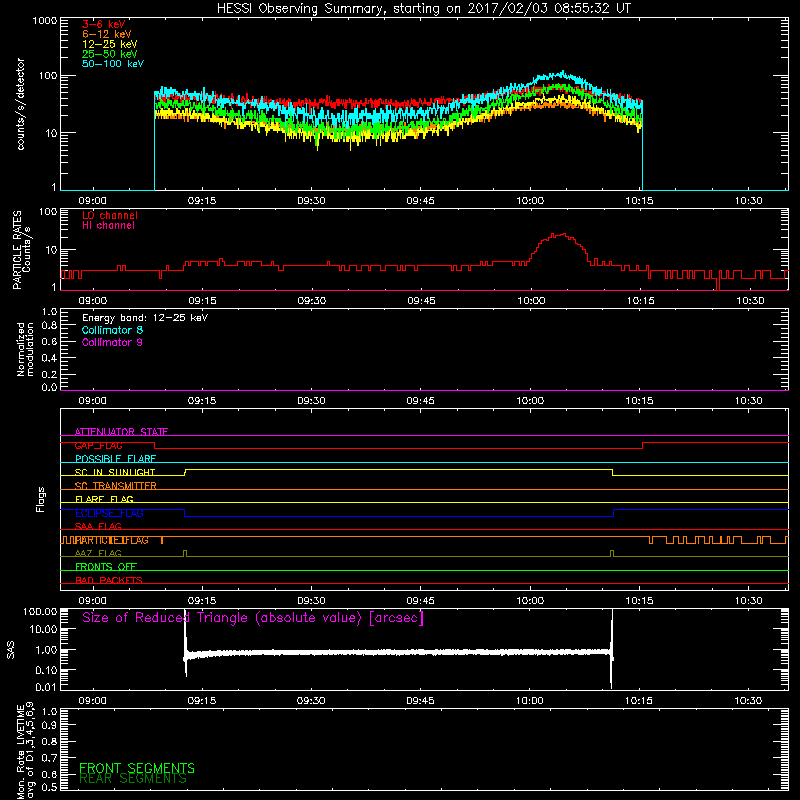This screenshot has width=800, height=800.
Task: Click the '1000' y-tick of counts panel
Action: pos(45,21)
